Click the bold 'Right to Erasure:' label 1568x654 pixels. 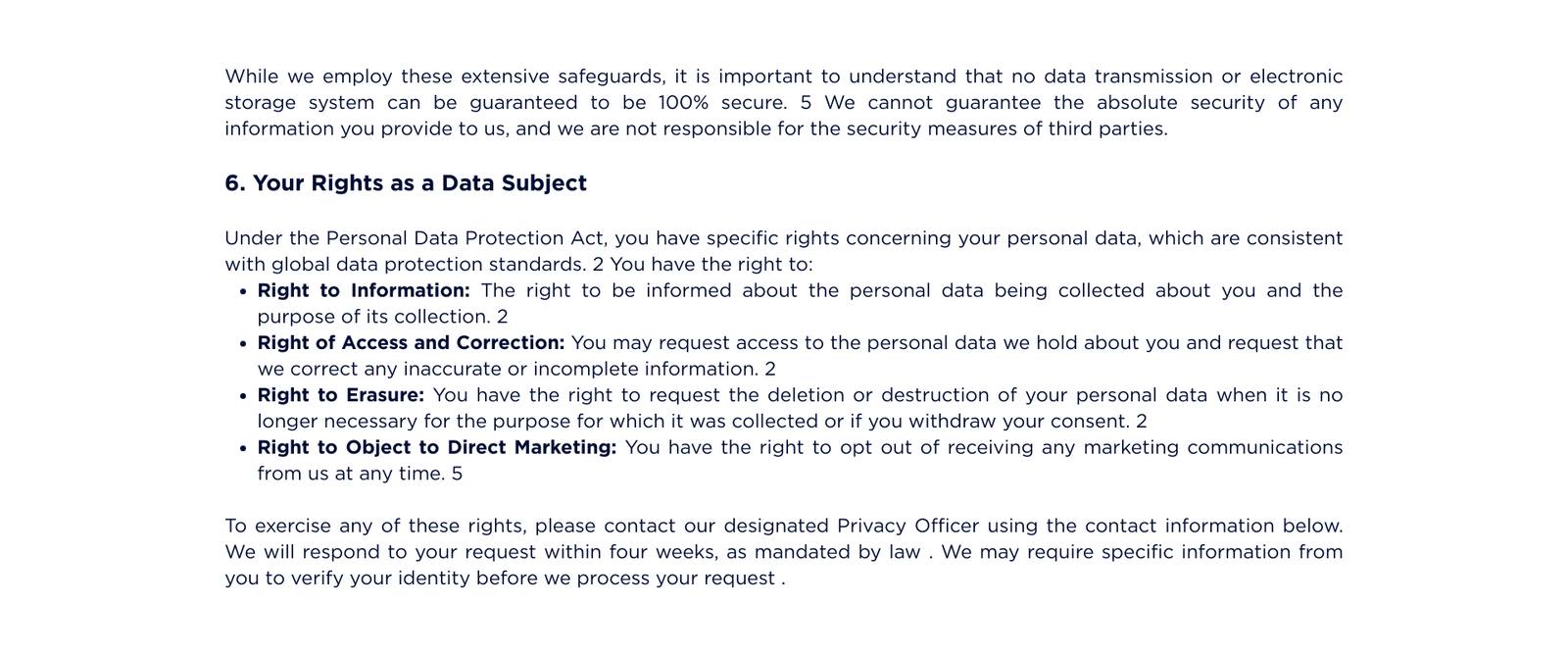click(x=340, y=395)
